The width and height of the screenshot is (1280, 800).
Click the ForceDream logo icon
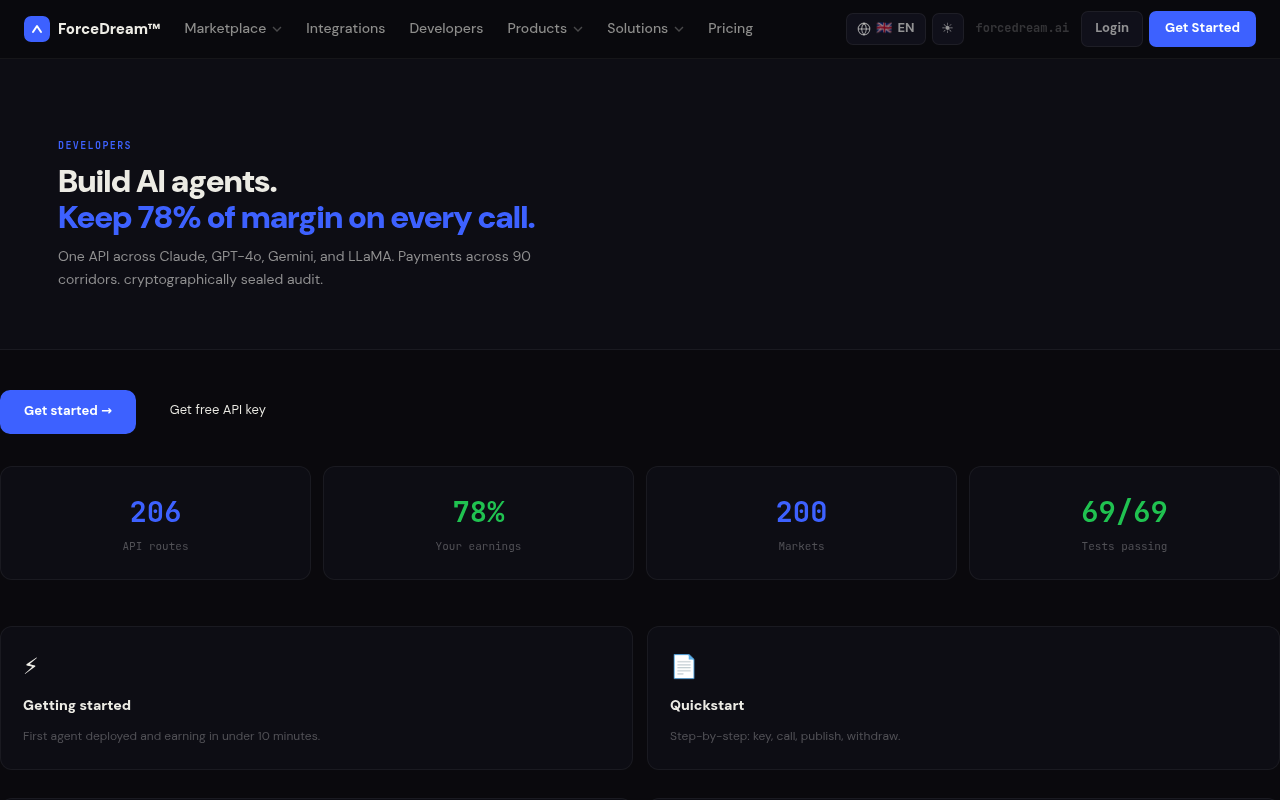37,29
